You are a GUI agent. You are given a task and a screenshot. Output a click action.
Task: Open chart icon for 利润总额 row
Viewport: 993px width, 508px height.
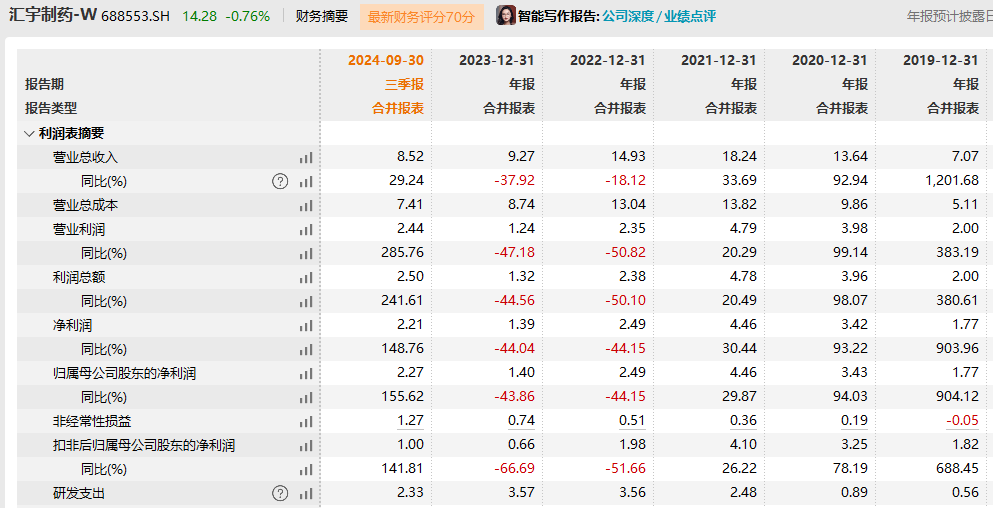(x=306, y=277)
